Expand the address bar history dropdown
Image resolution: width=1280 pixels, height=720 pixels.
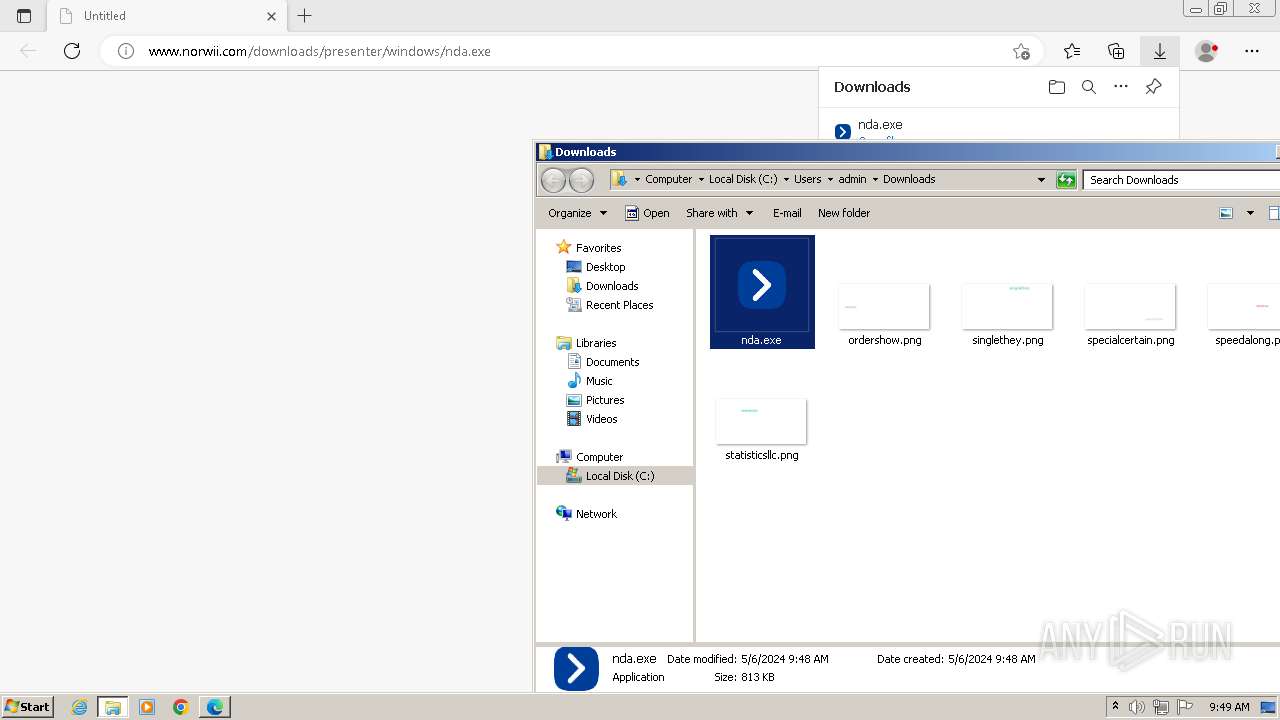pos(1041,180)
